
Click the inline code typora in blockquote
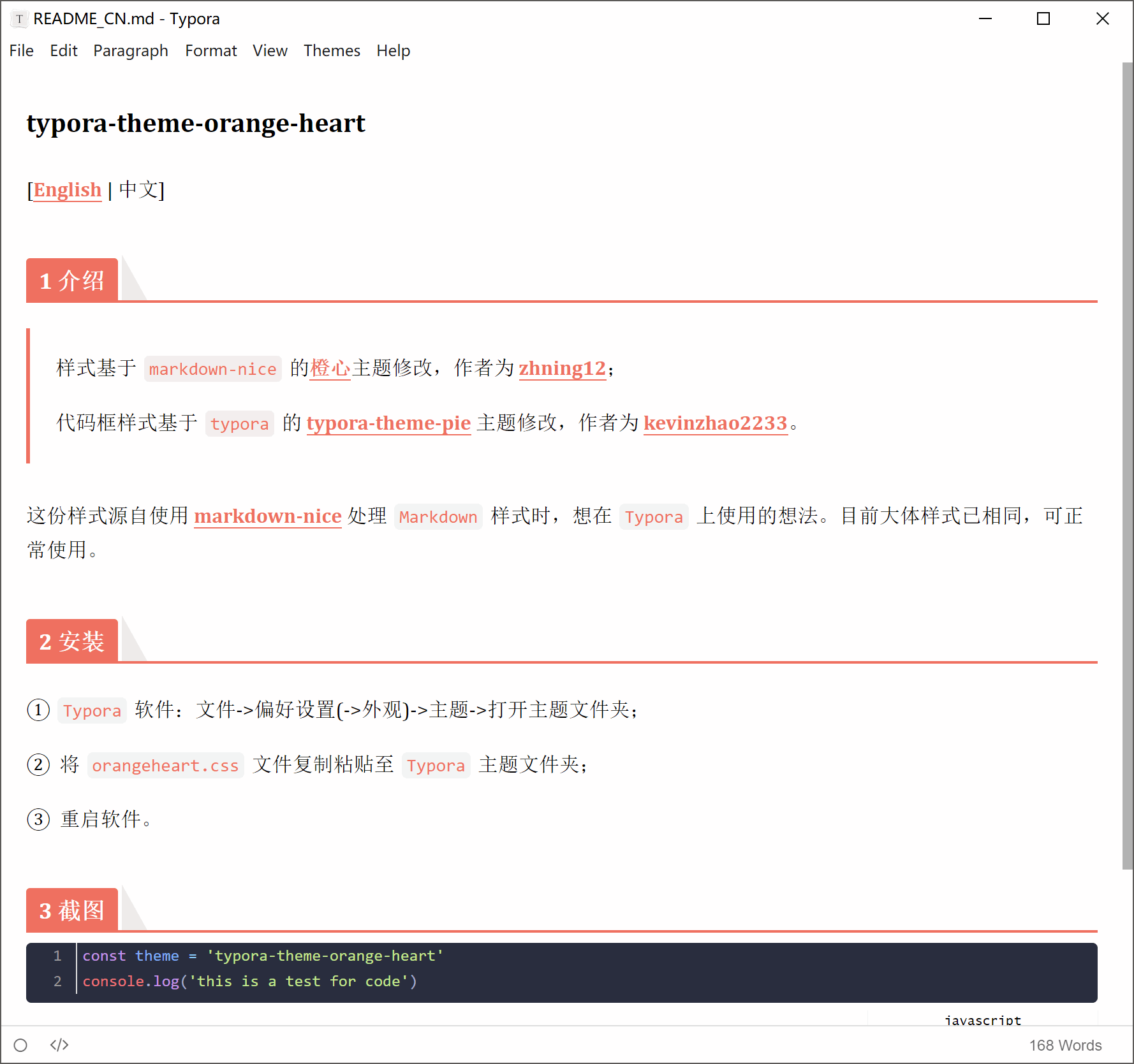[x=240, y=424]
